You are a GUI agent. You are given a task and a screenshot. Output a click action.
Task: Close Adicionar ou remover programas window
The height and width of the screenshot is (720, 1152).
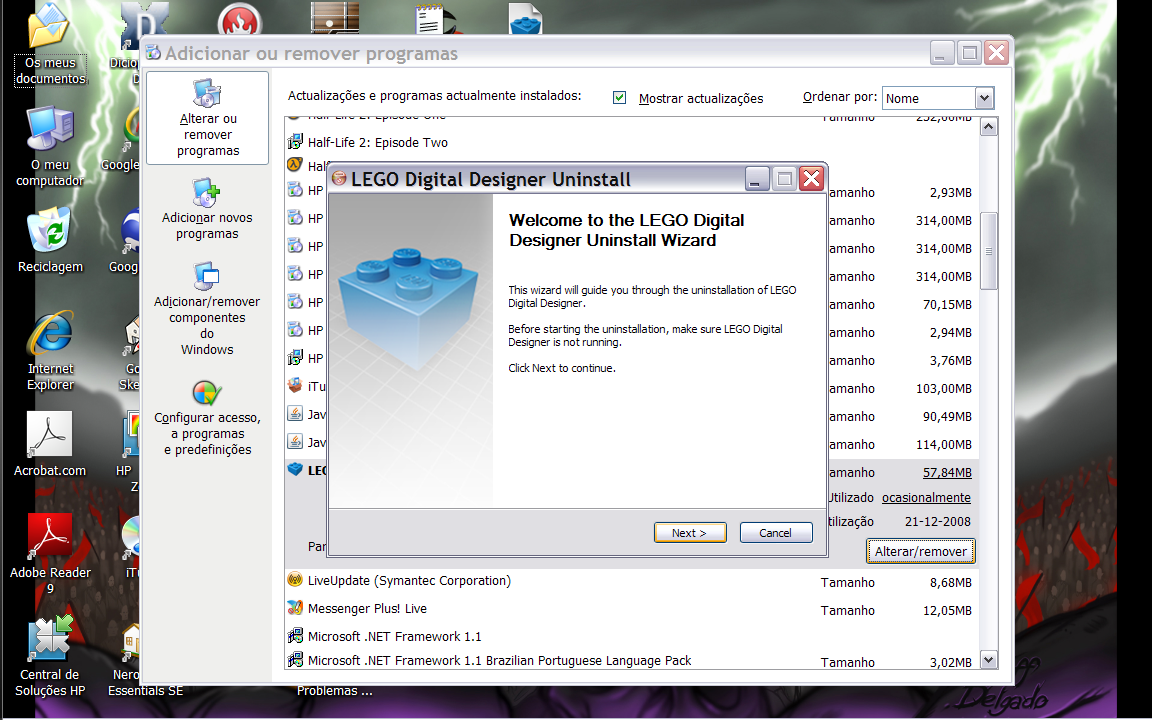coord(996,53)
